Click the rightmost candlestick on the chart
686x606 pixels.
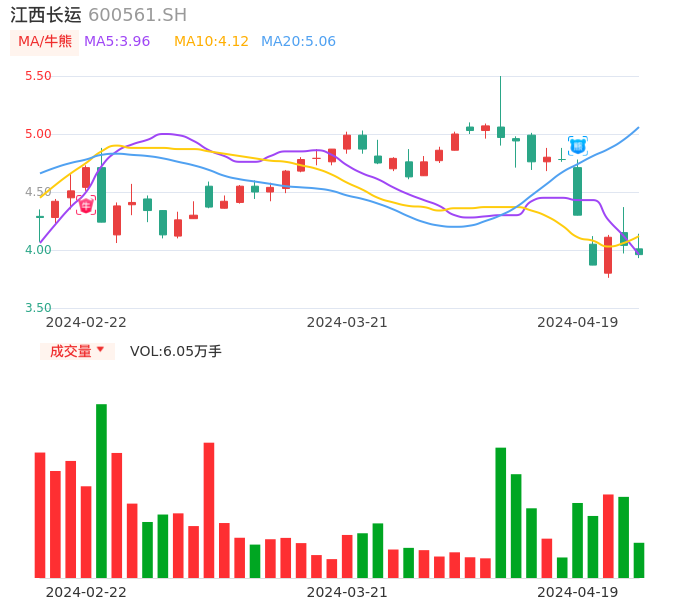tap(639, 252)
